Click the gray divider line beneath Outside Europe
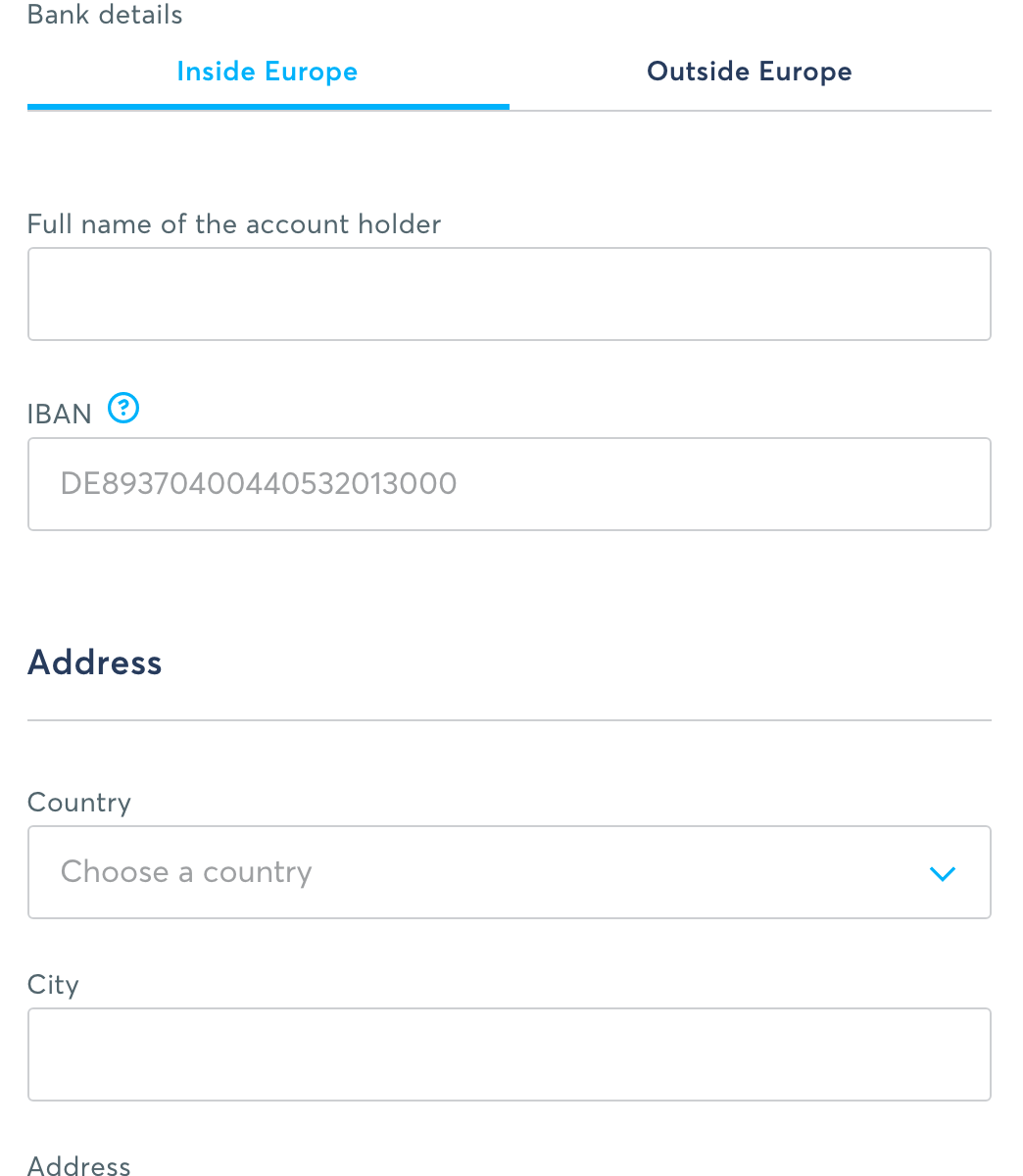The width and height of the screenshot is (1023, 1176). click(751, 111)
